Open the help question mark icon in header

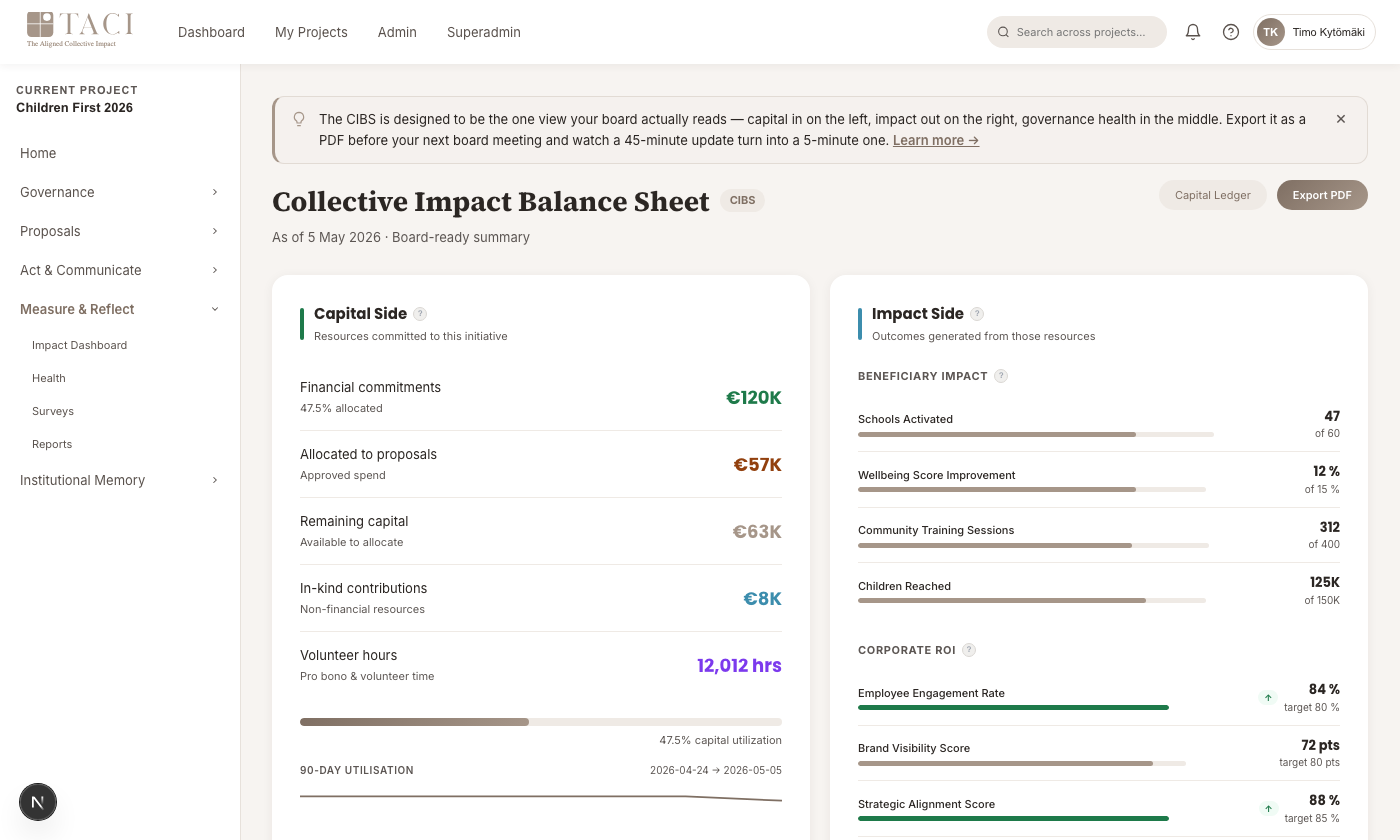(1231, 32)
